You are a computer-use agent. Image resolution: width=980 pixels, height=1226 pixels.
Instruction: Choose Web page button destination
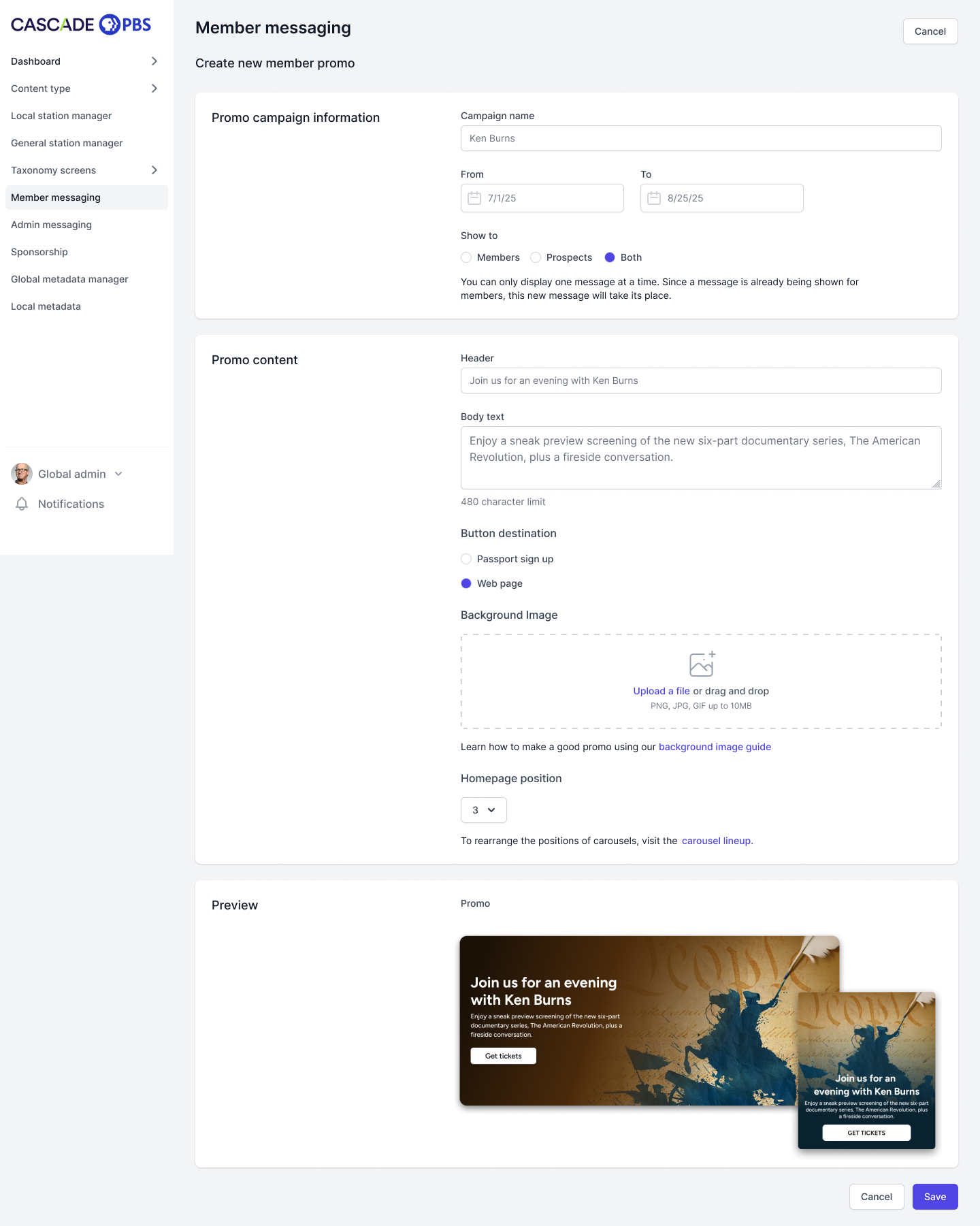coord(466,583)
